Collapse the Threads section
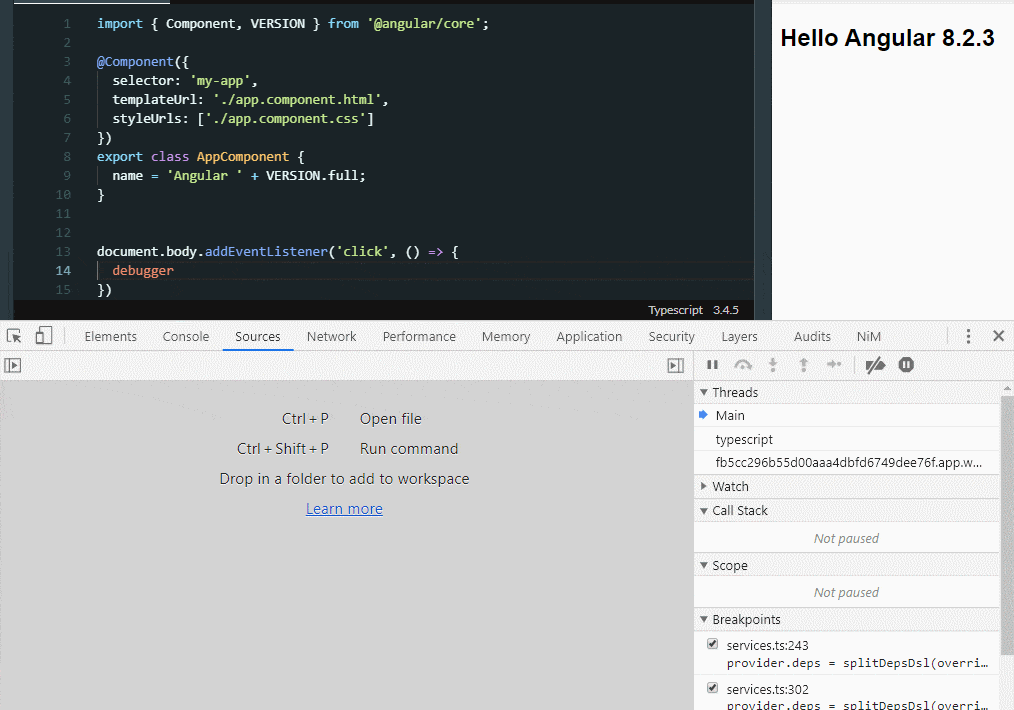1014x710 pixels. tap(704, 393)
